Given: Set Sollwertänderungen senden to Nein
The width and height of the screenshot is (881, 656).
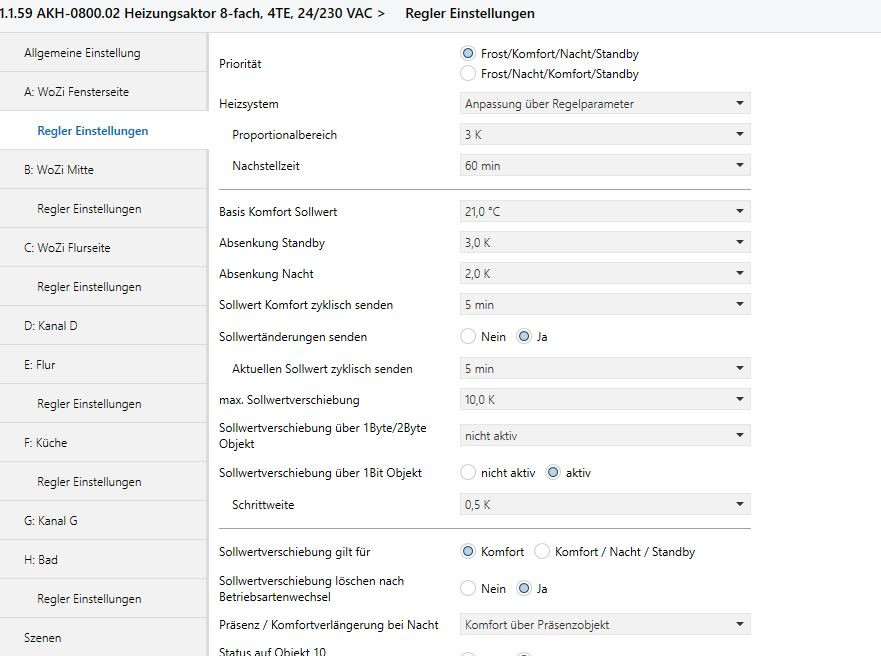Looking at the screenshot, I should pyautogui.click(x=468, y=337).
